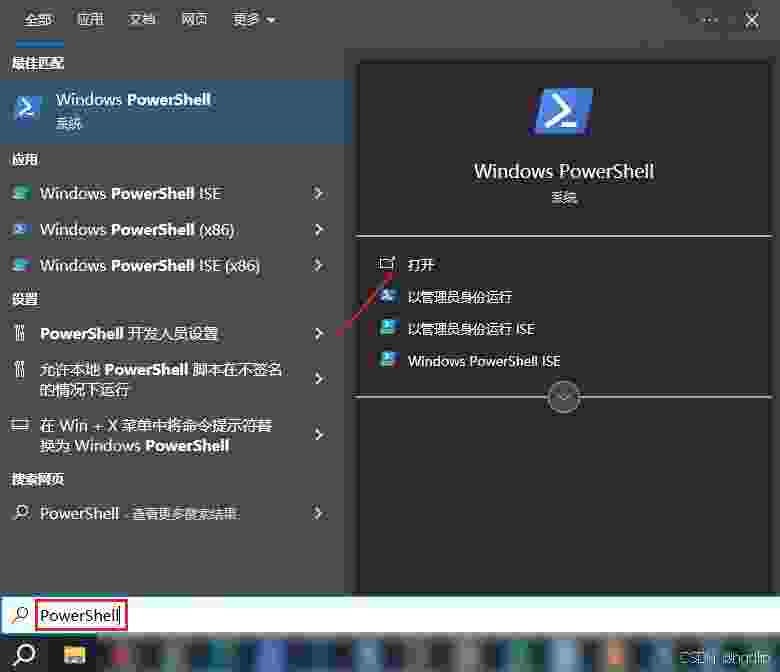Select the PowerShell 开发人员设置 entry text

129,333
